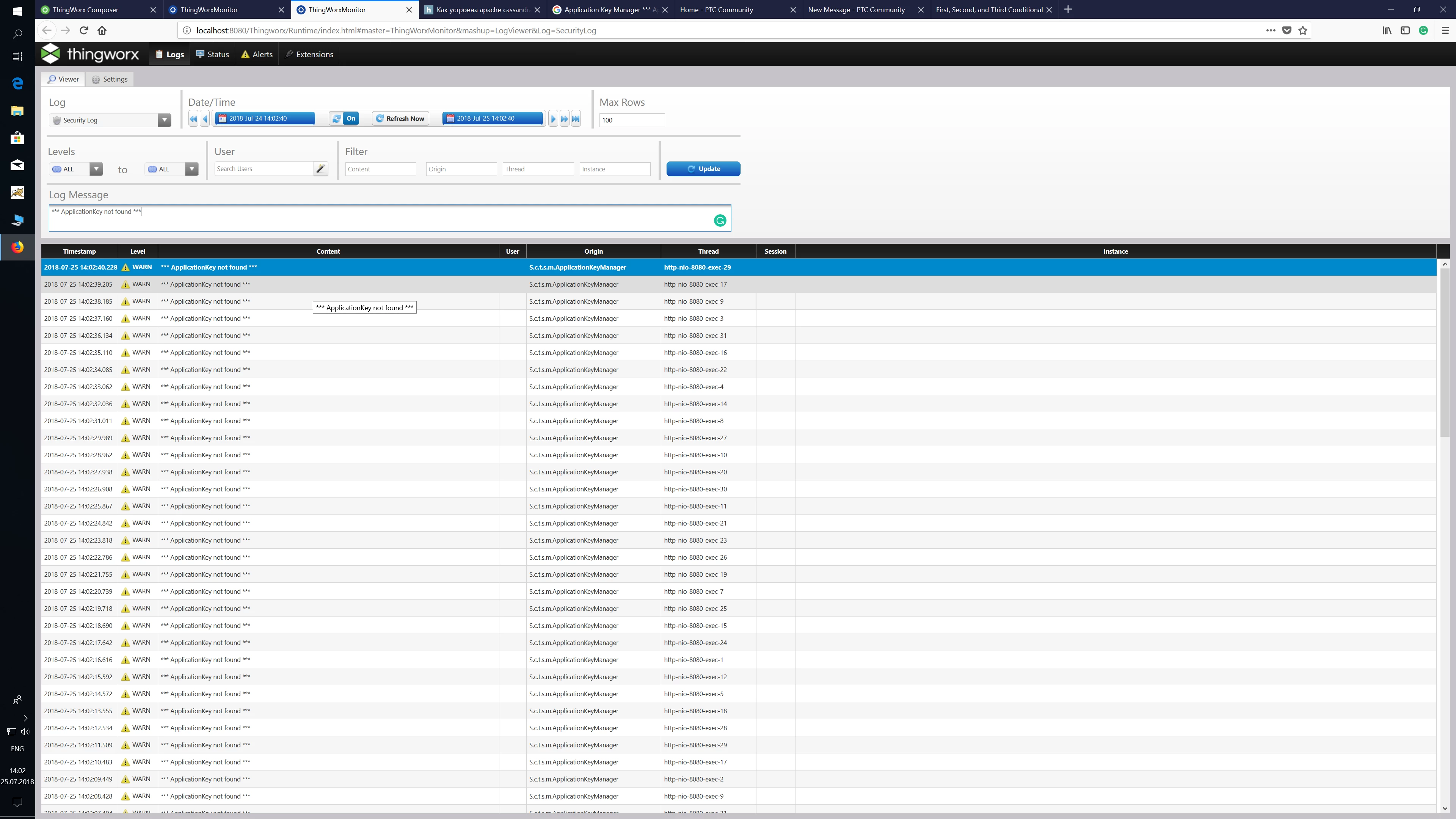Open the Extensions tab
1456x819 pixels.
(309, 54)
